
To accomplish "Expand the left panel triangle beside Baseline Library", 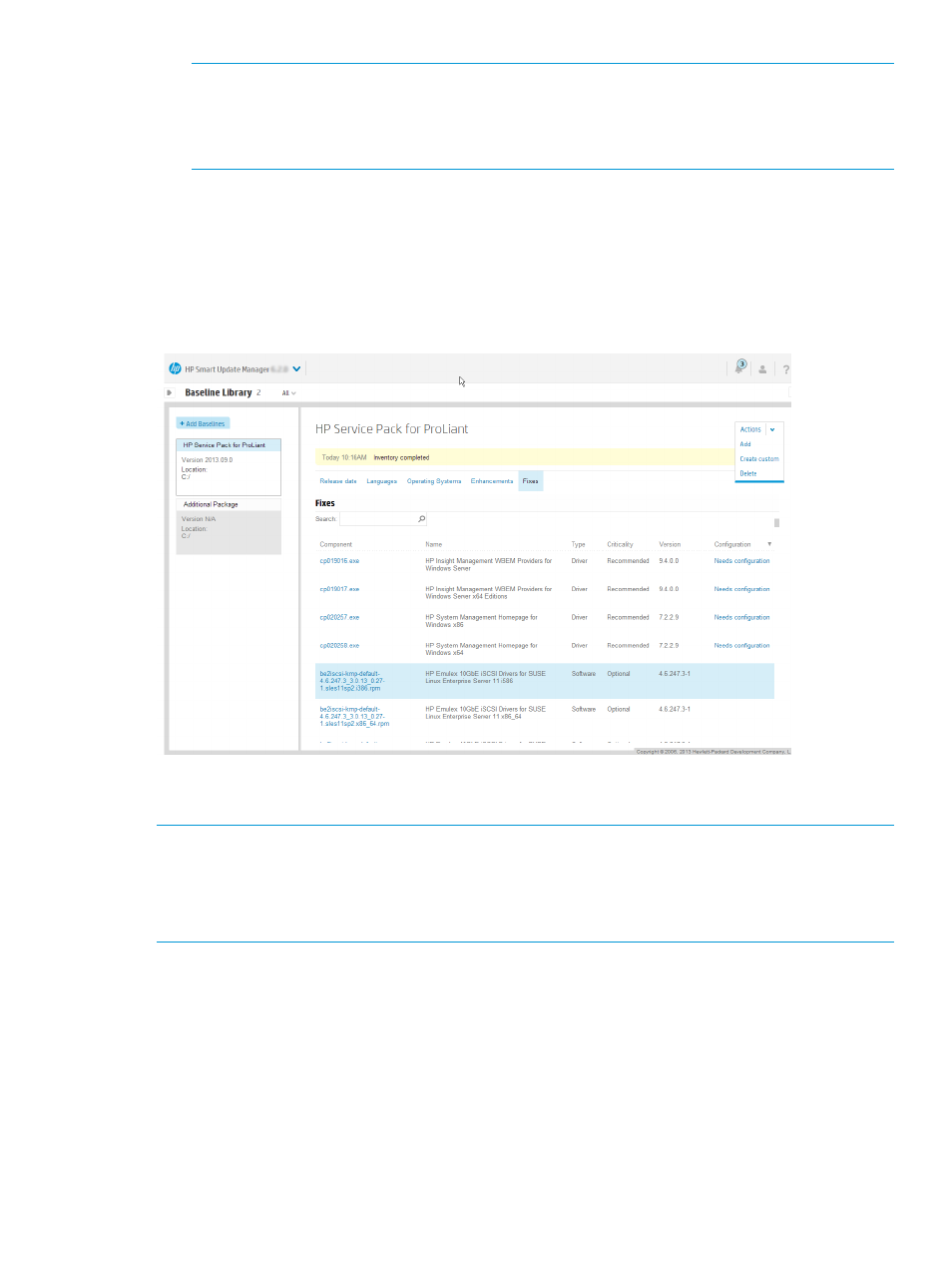I will (170, 392).
